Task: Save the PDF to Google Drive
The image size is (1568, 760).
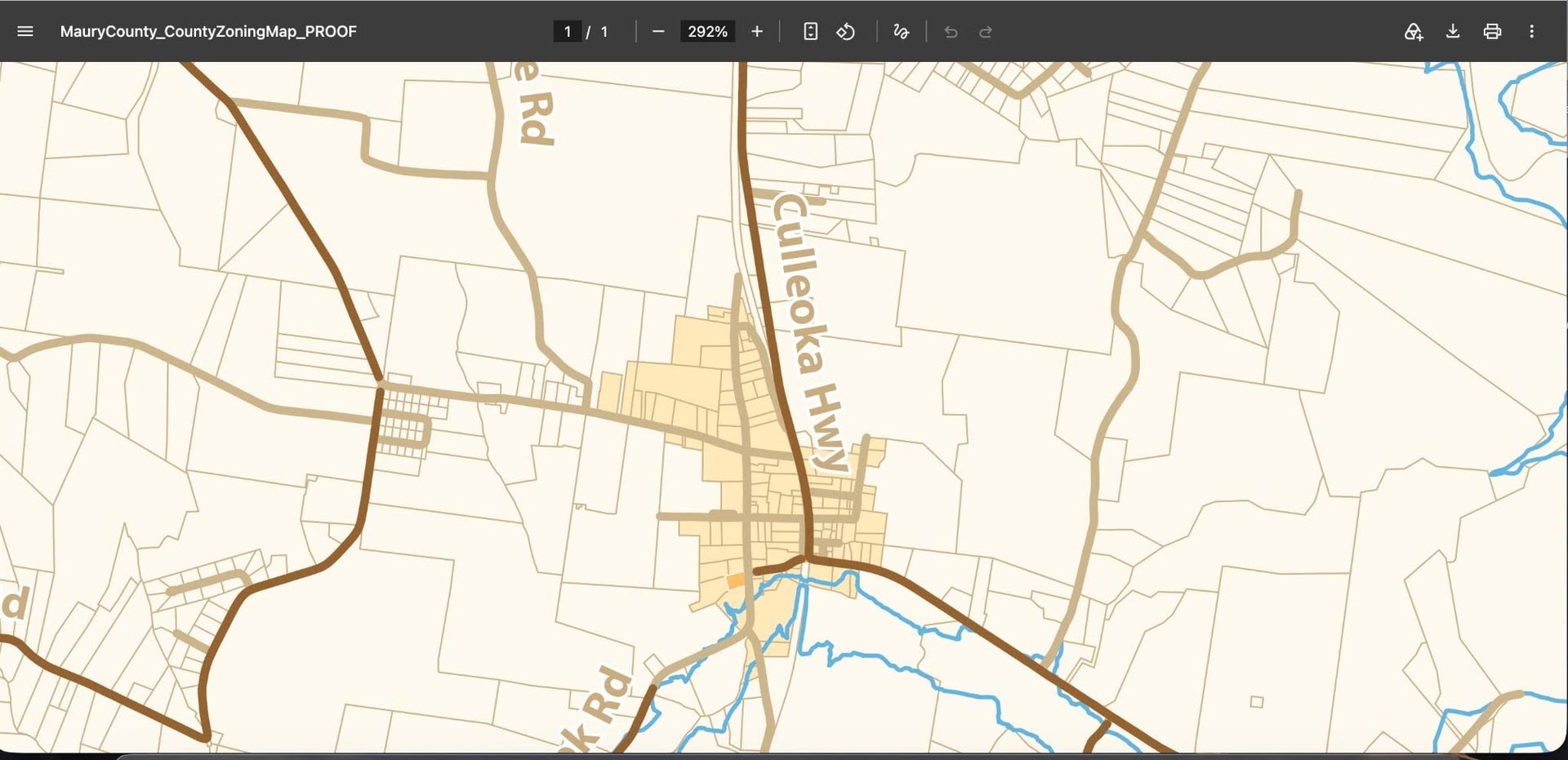Action: click(1413, 31)
